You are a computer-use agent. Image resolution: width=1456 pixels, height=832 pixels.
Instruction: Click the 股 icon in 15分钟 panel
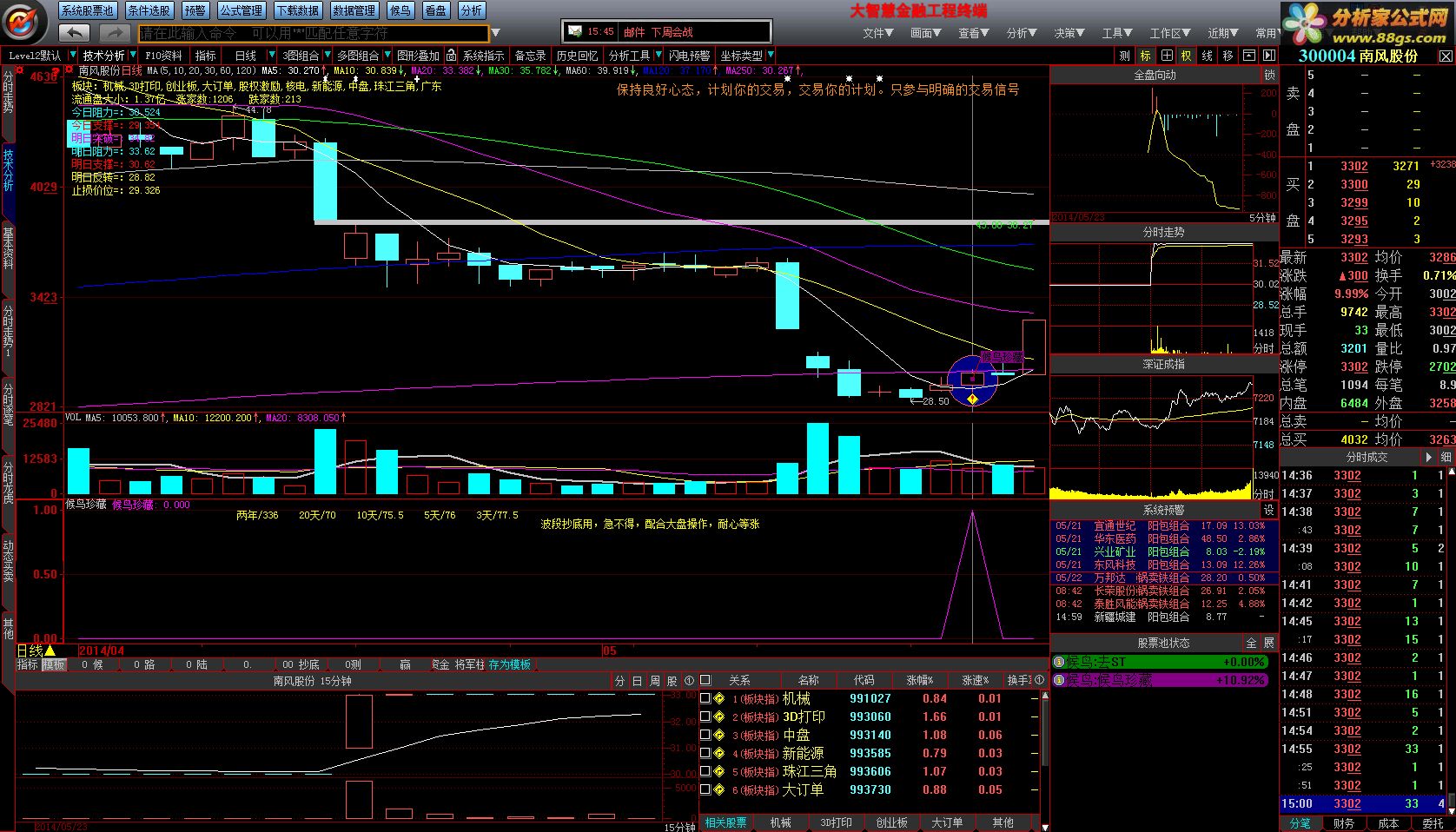(x=672, y=681)
